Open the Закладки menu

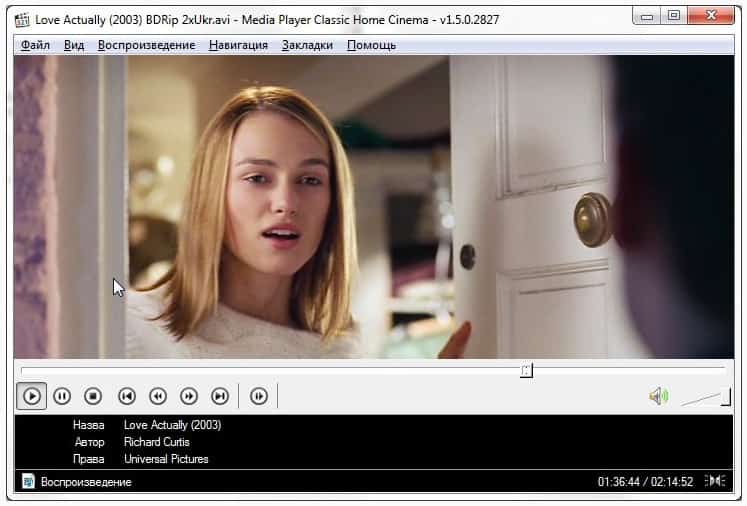coord(307,45)
